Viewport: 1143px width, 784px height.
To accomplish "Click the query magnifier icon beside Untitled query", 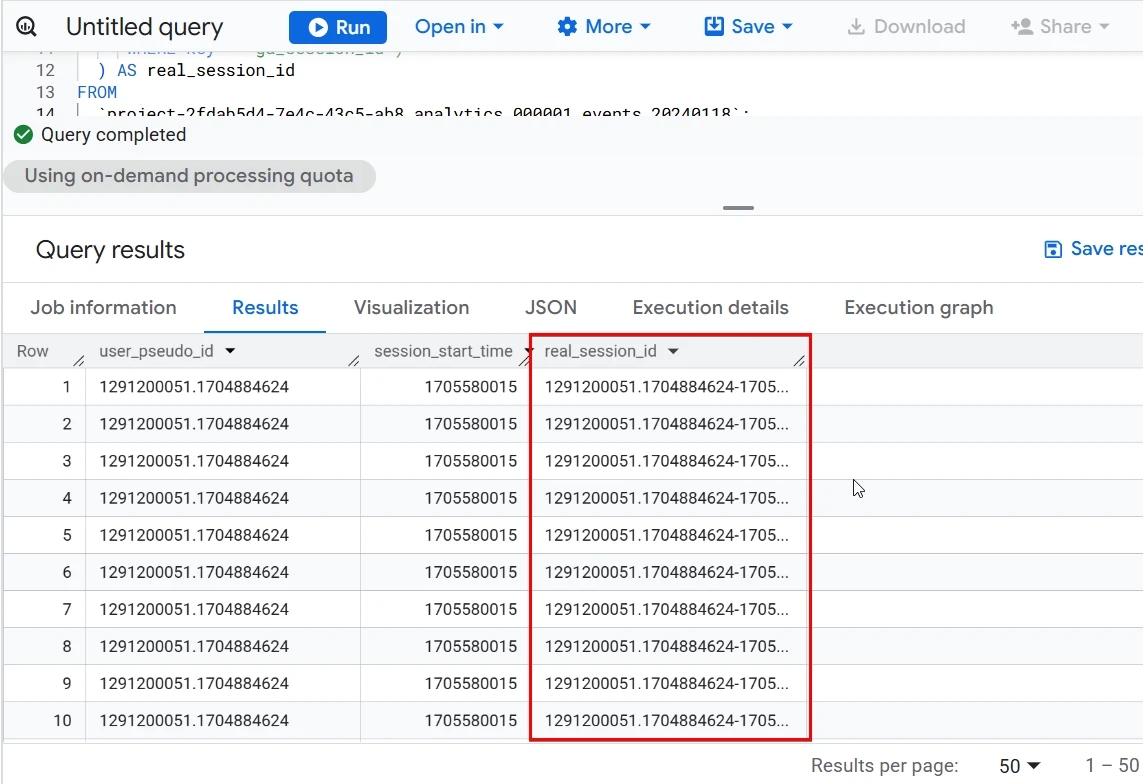I will point(26,27).
